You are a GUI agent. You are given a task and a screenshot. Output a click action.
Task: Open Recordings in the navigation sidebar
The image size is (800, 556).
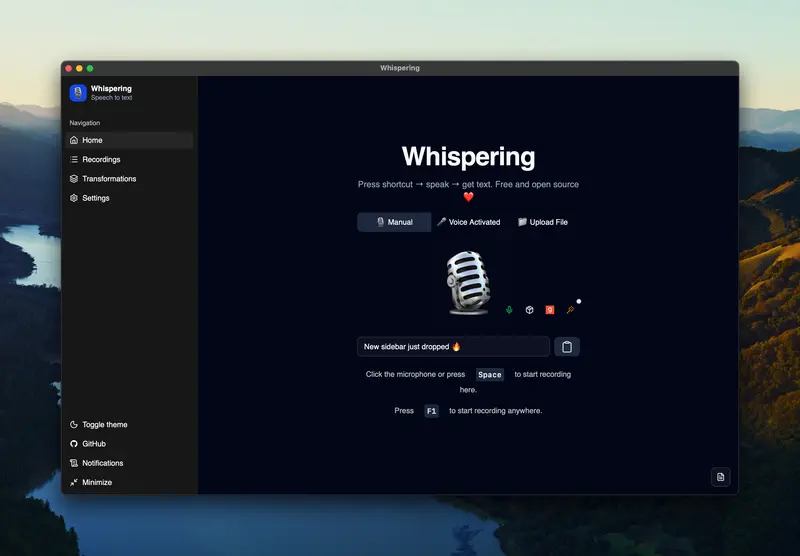click(x=101, y=160)
